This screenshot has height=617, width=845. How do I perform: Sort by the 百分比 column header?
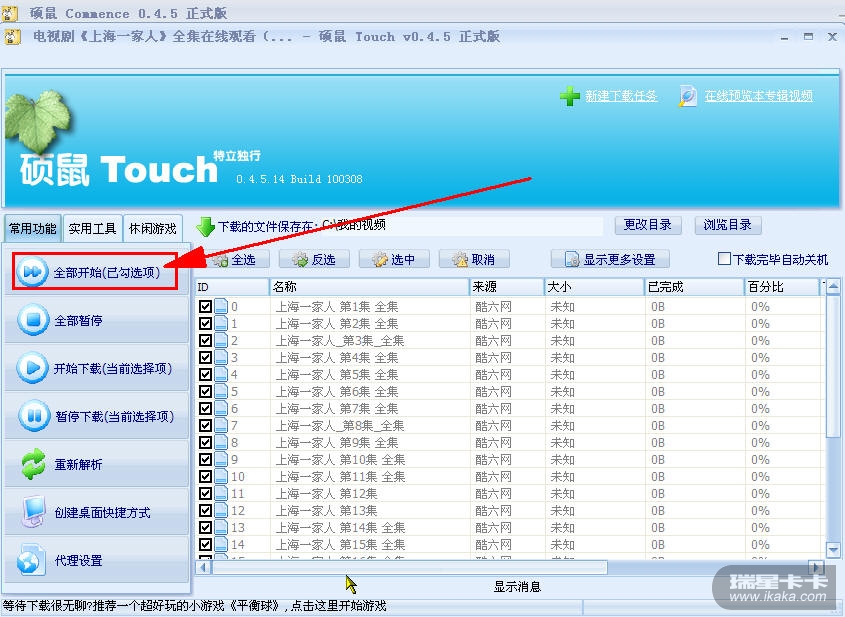click(781, 287)
